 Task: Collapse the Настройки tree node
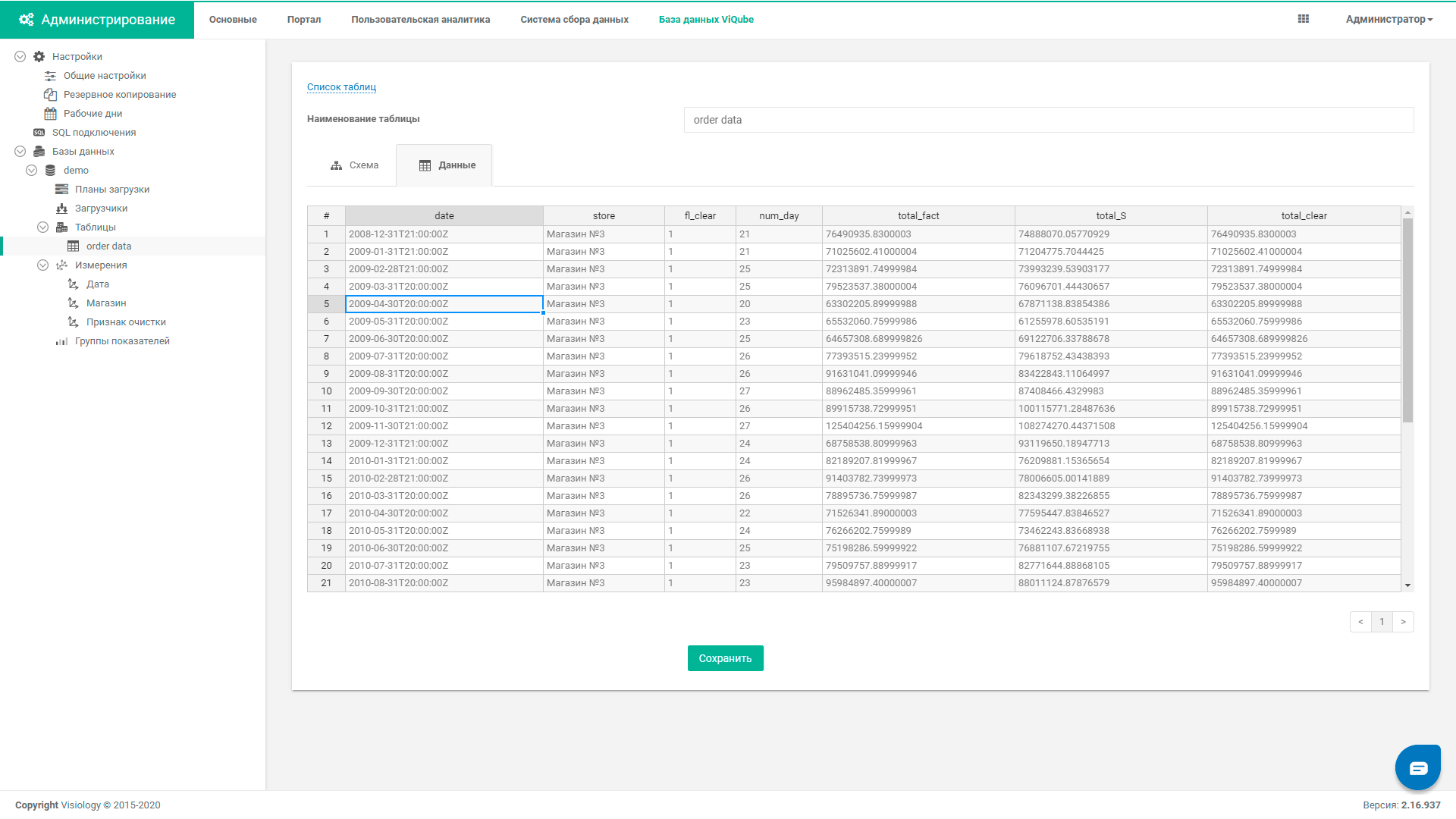[20, 57]
